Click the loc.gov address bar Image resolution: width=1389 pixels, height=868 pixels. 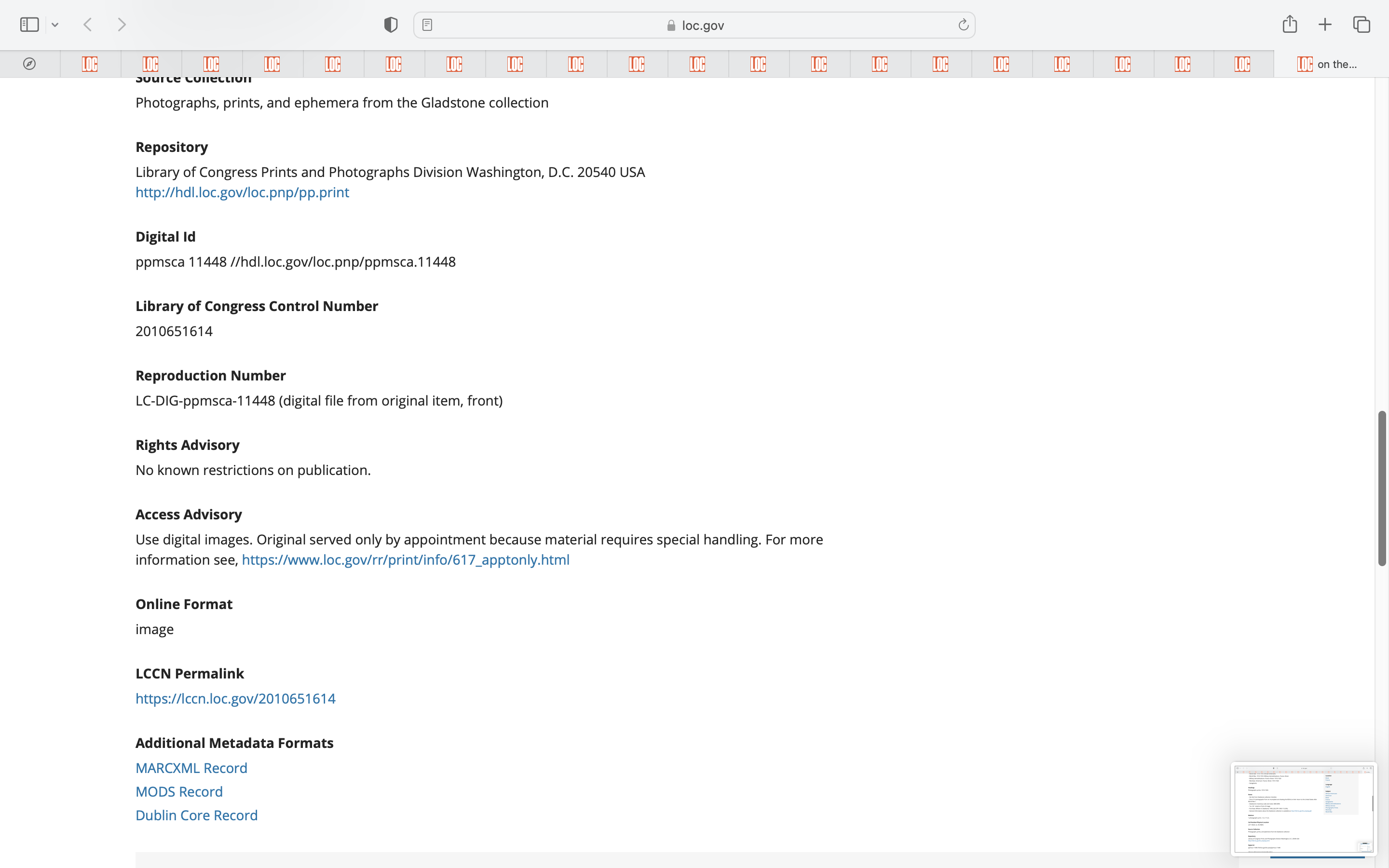point(694,25)
